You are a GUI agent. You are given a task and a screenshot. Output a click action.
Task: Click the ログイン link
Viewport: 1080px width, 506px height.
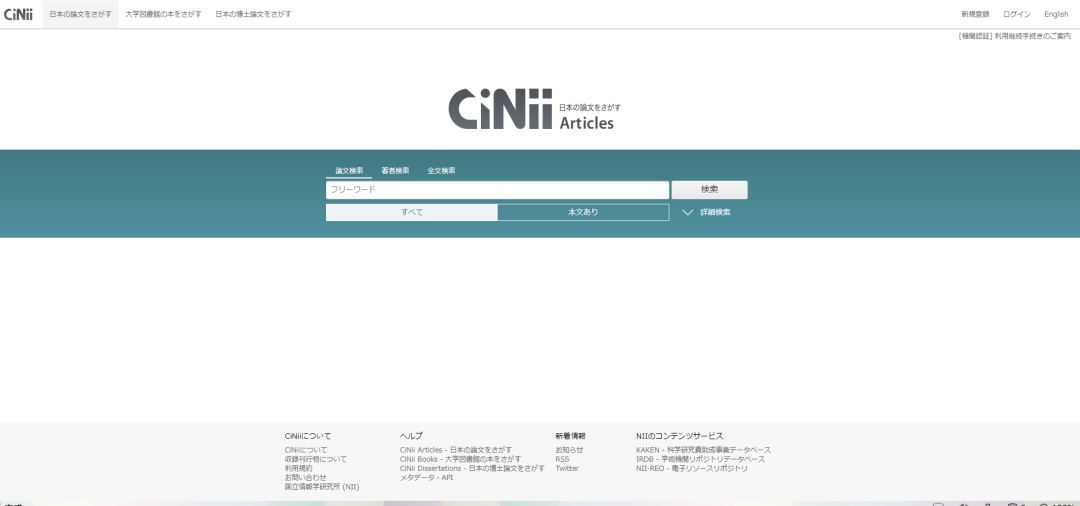click(1017, 14)
